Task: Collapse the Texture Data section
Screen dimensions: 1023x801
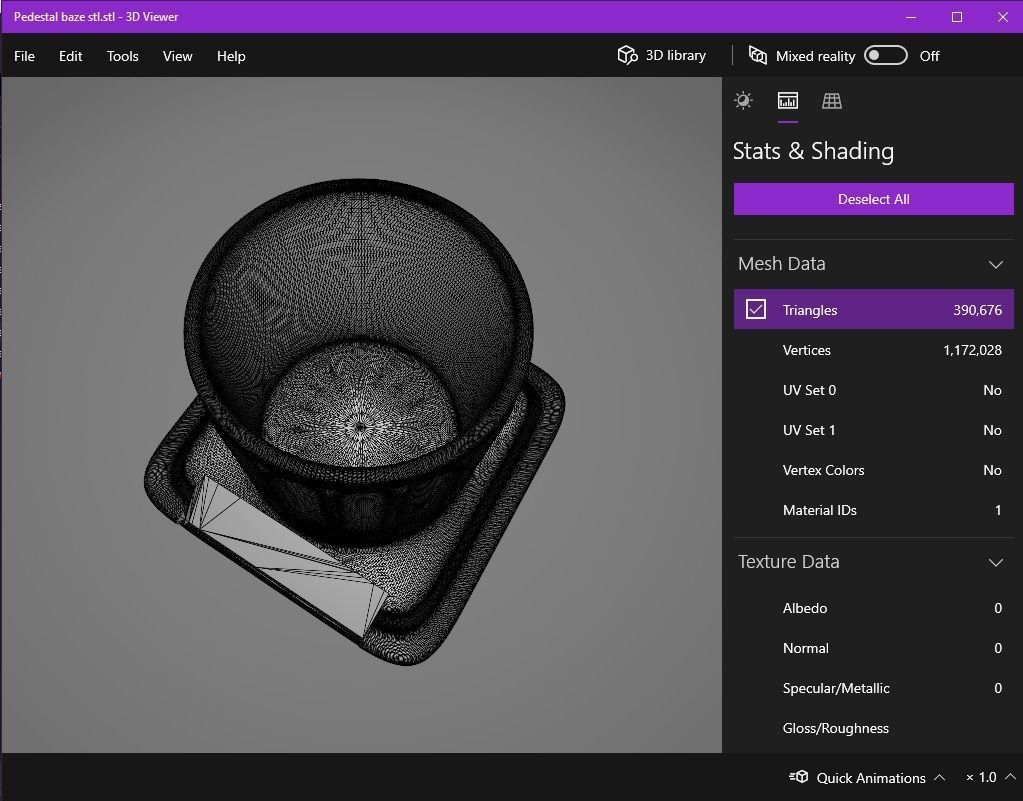Action: click(x=996, y=562)
